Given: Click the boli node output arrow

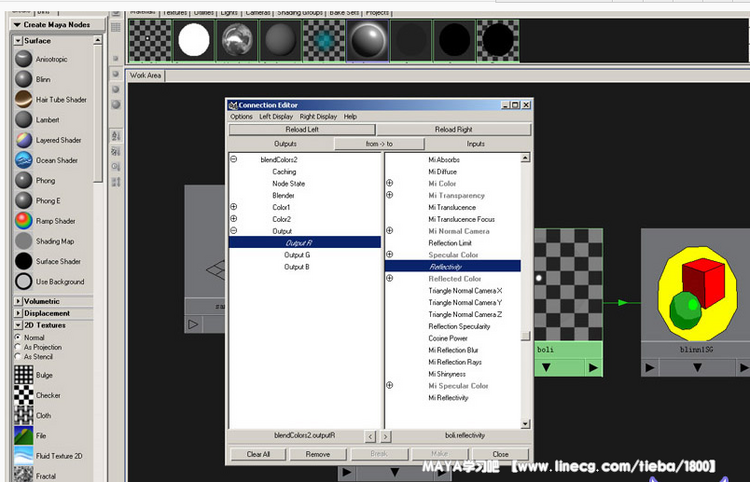Looking at the screenshot, I should (x=593, y=368).
